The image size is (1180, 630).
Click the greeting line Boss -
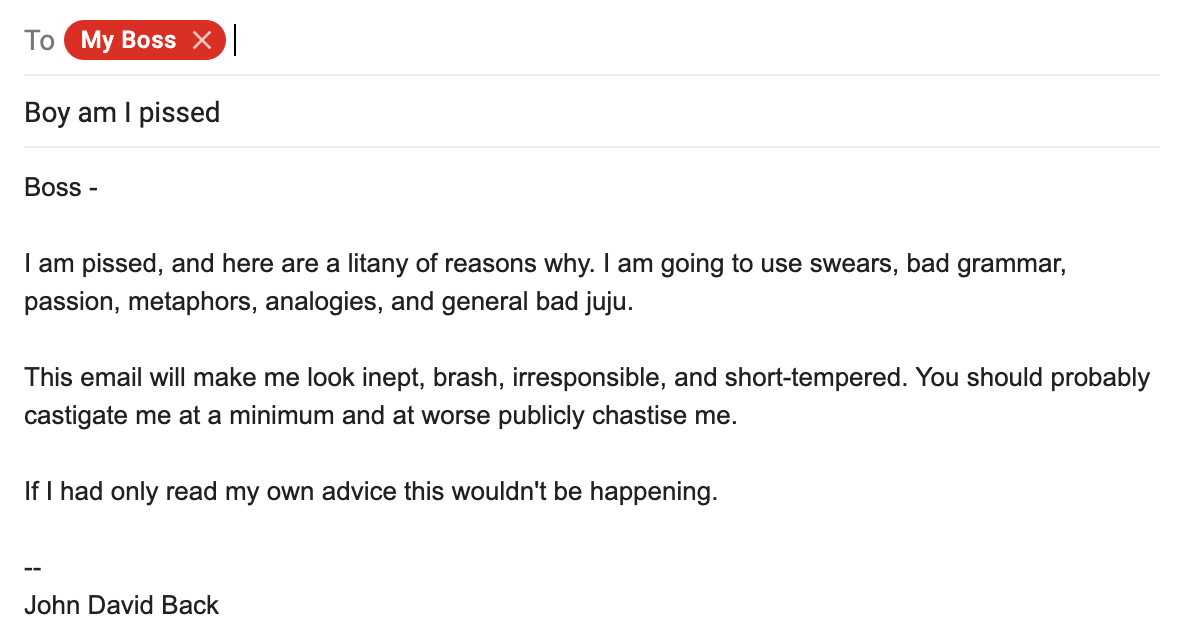pos(60,187)
